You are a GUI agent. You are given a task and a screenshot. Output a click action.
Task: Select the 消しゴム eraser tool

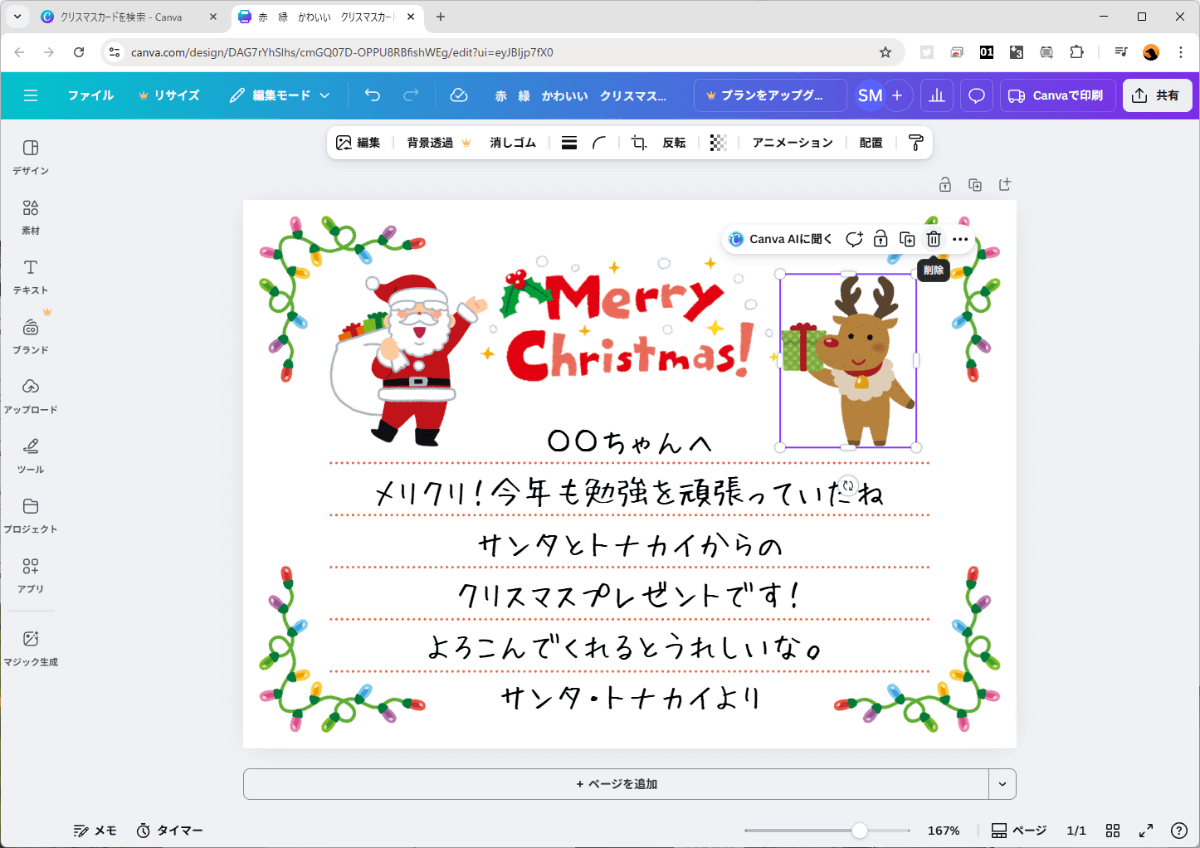point(513,143)
